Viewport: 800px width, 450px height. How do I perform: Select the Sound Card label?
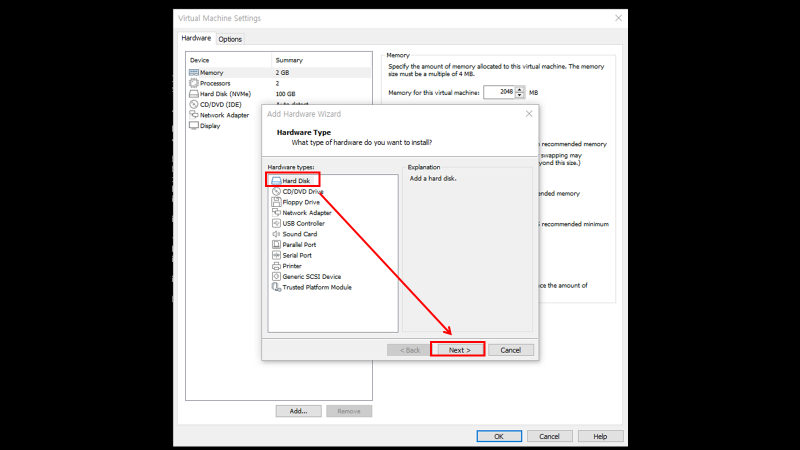coord(300,234)
